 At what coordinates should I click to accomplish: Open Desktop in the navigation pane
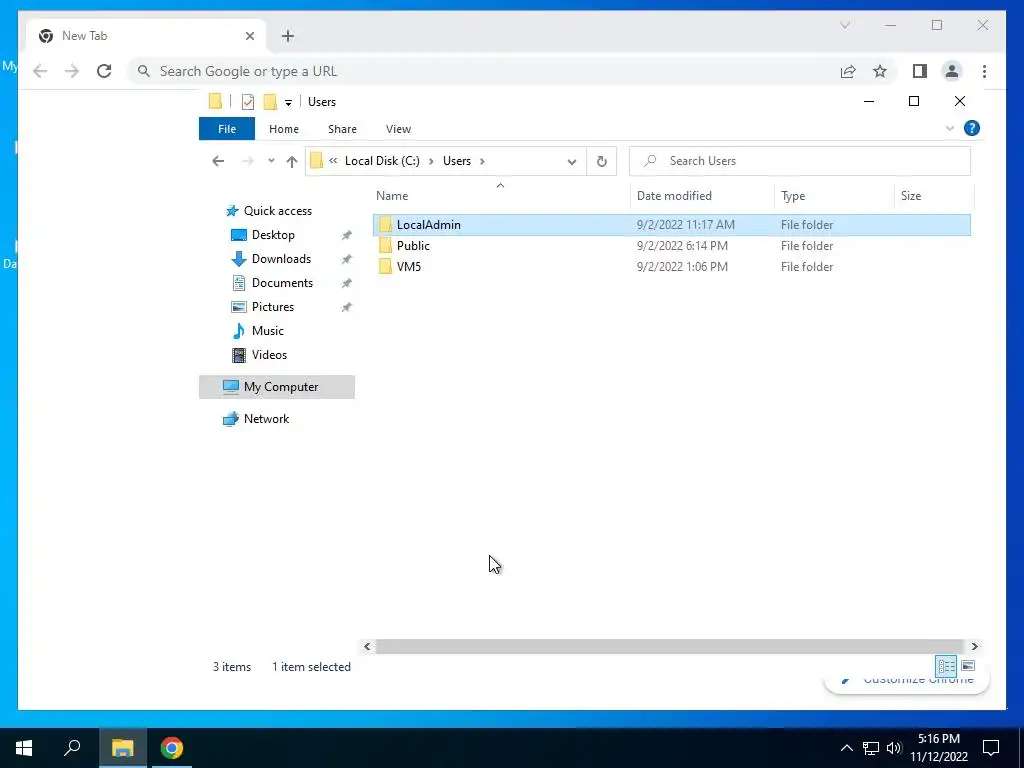[273, 235]
